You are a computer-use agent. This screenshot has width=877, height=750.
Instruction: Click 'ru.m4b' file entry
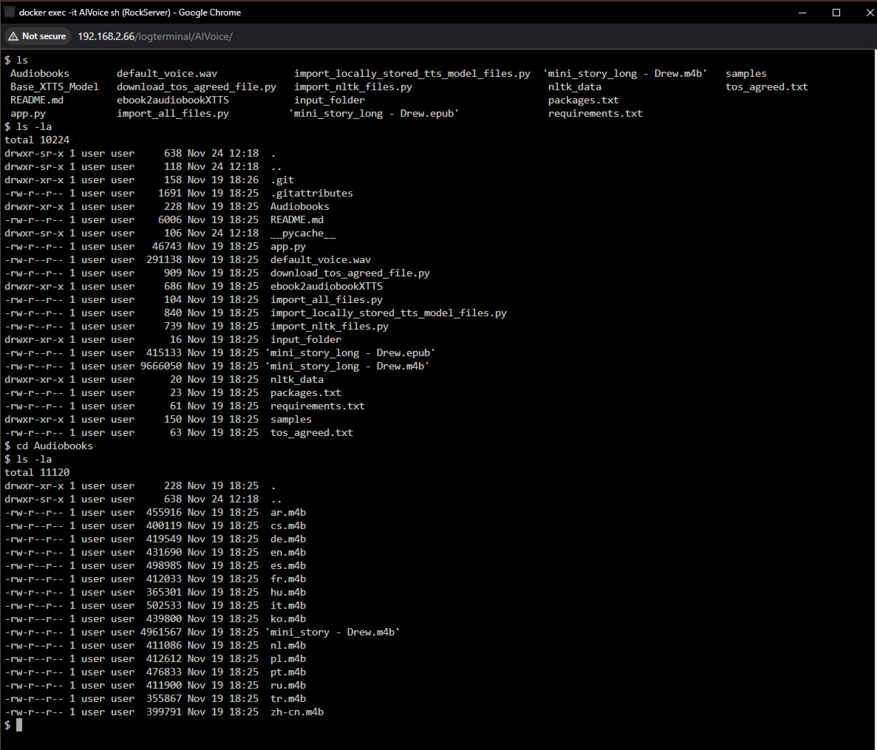point(288,686)
